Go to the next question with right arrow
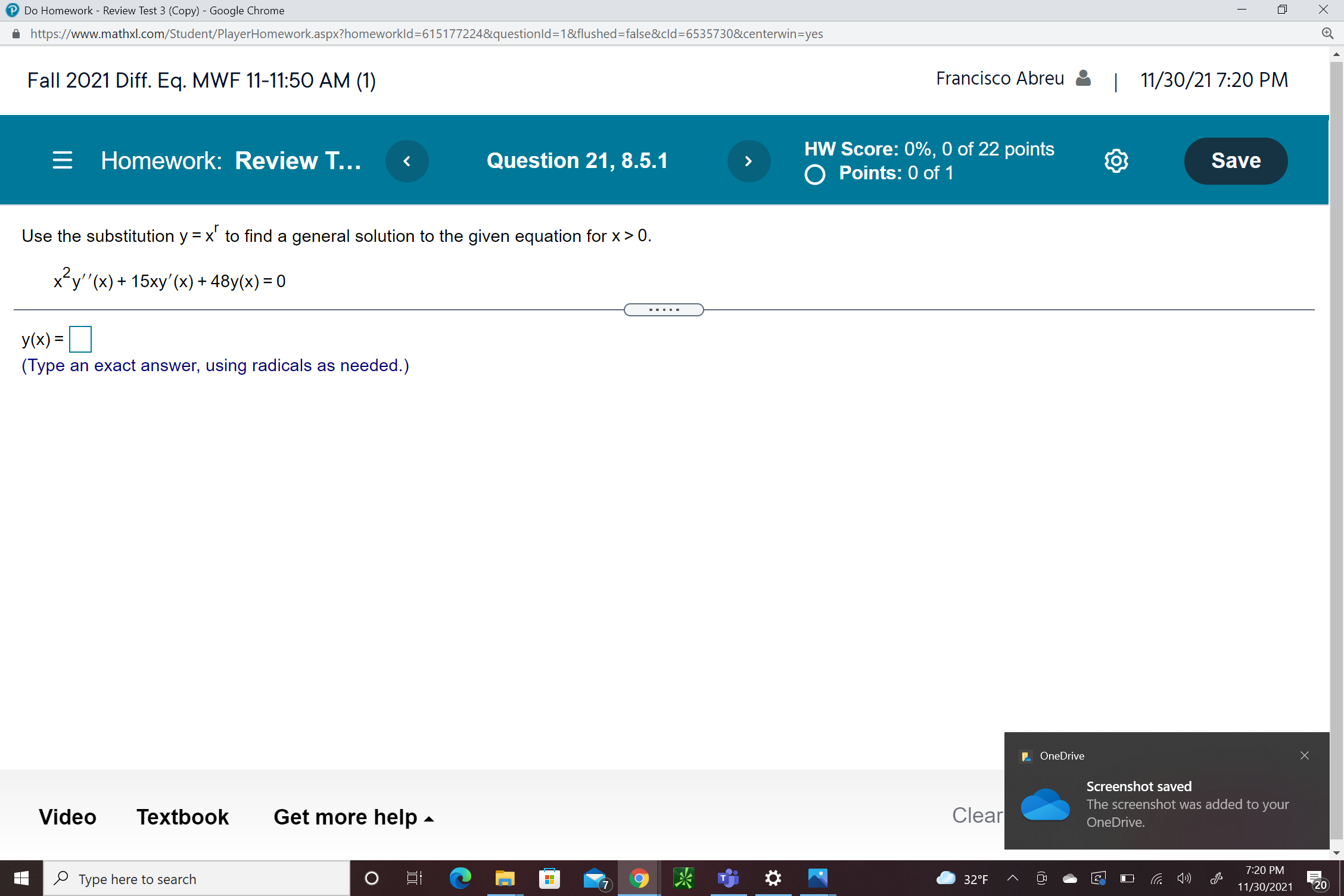The height and width of the screenshot is (896, 1344). coord(749,160)
